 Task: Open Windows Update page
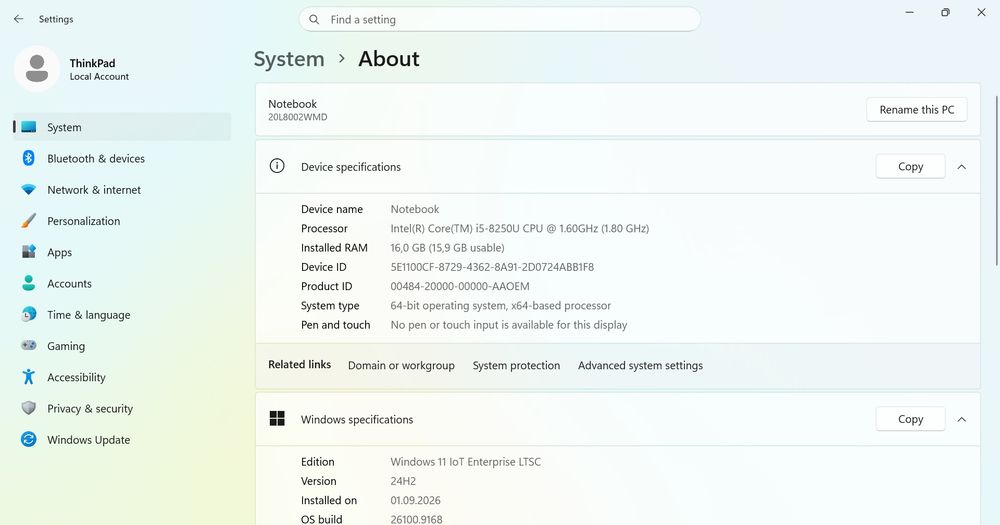(x=122, y=440)
